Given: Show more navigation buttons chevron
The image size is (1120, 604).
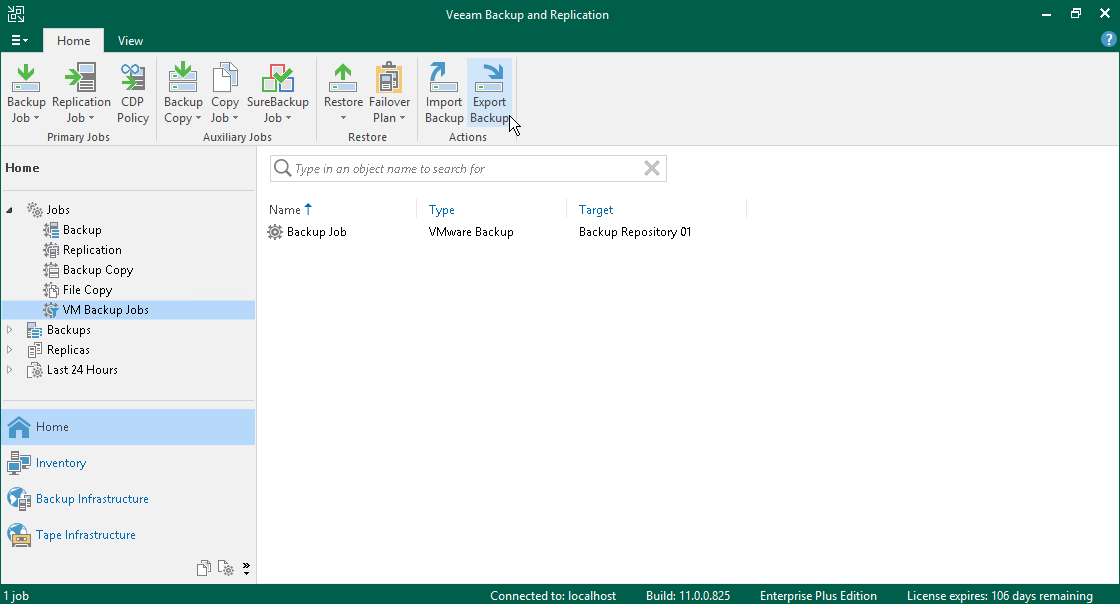Looking at the screenshot, I should click(246, 569).
